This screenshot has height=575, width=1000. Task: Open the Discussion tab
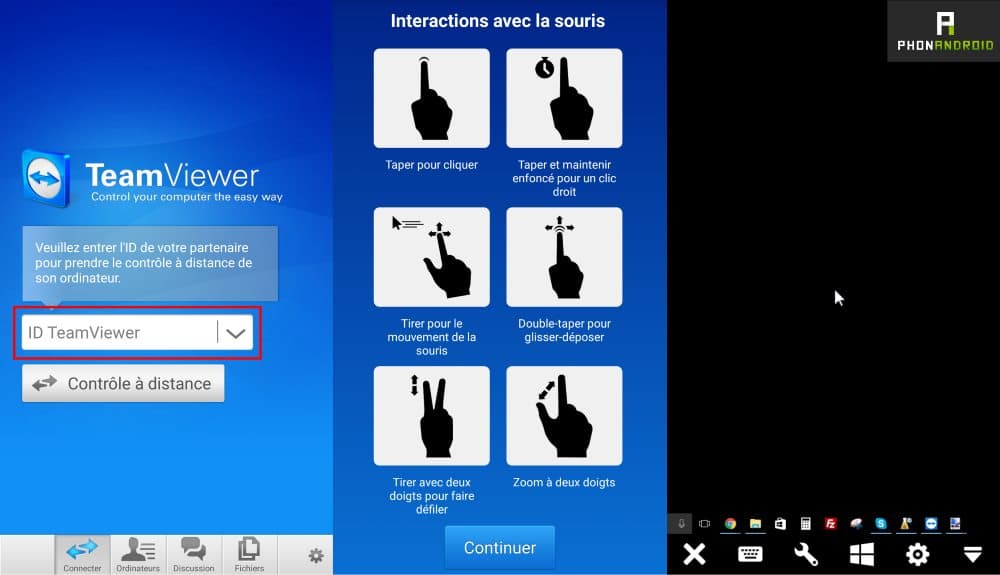tap(193, 555)
